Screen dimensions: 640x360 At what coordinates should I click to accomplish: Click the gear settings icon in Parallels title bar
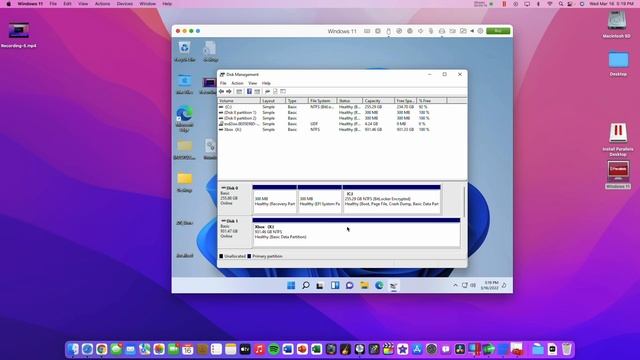tap(480, 31)
